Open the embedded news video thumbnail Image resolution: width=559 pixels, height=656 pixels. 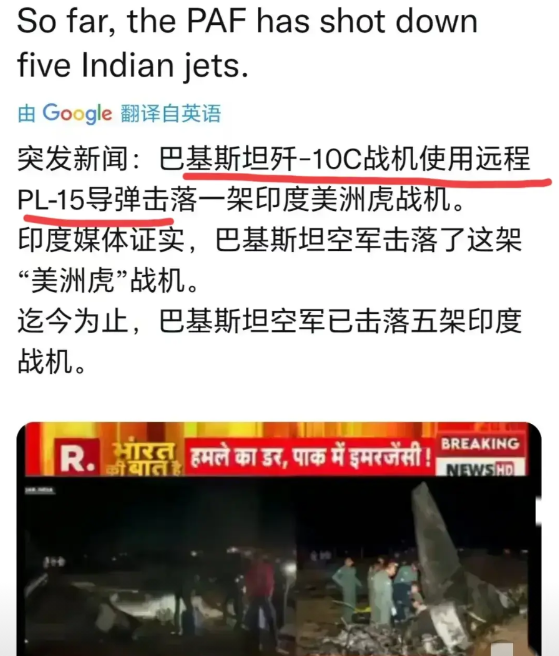(279, 539)
